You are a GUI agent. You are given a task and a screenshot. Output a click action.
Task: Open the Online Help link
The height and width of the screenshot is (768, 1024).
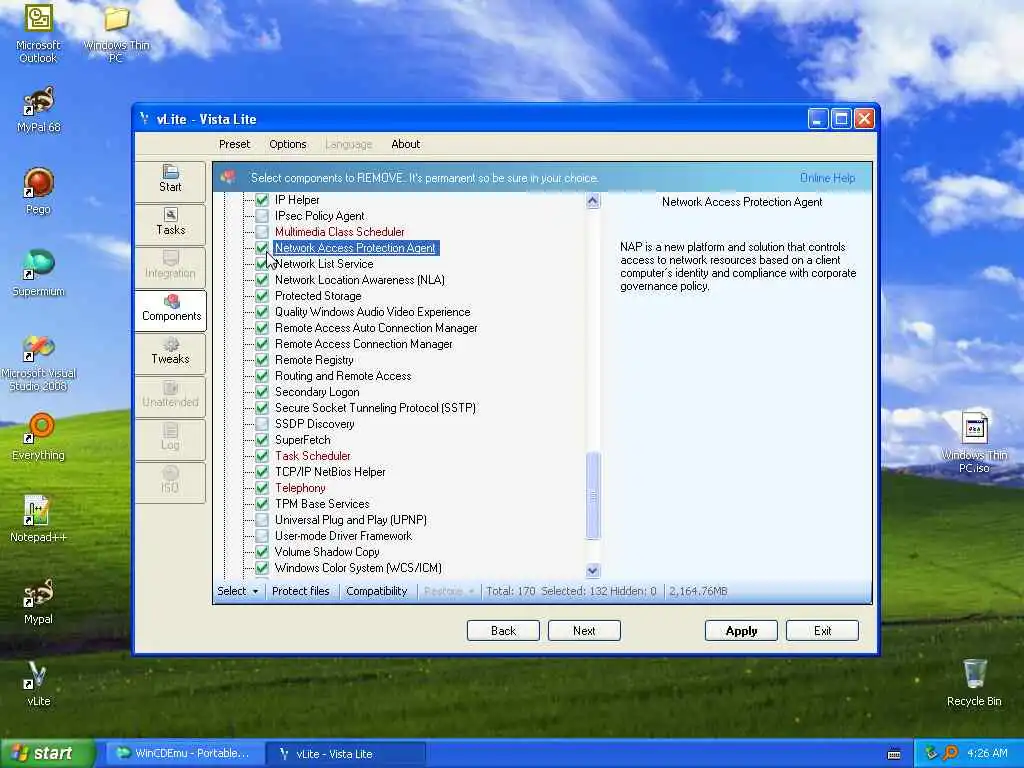827,178
